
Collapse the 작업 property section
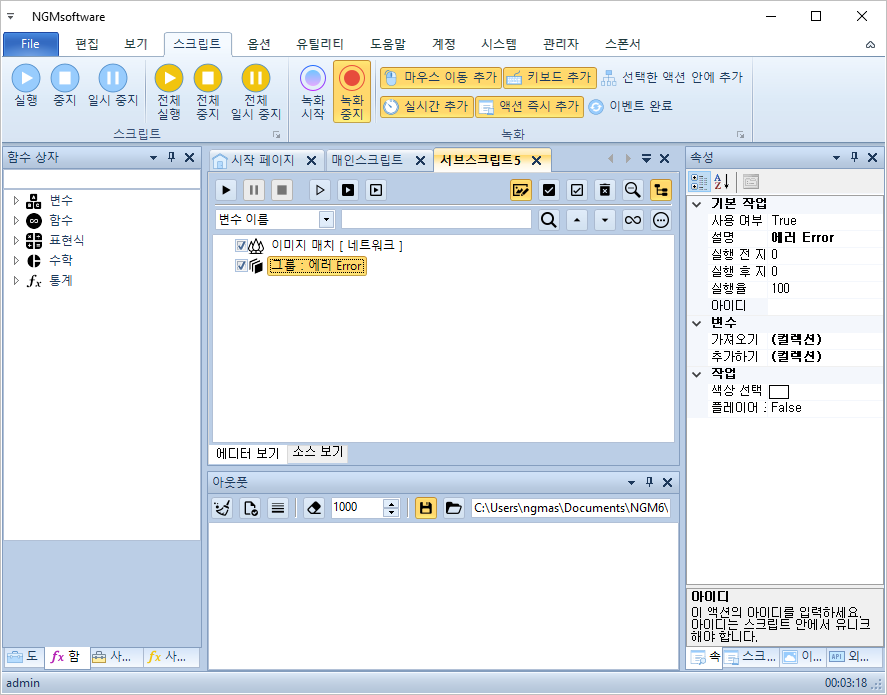(697, 374)
